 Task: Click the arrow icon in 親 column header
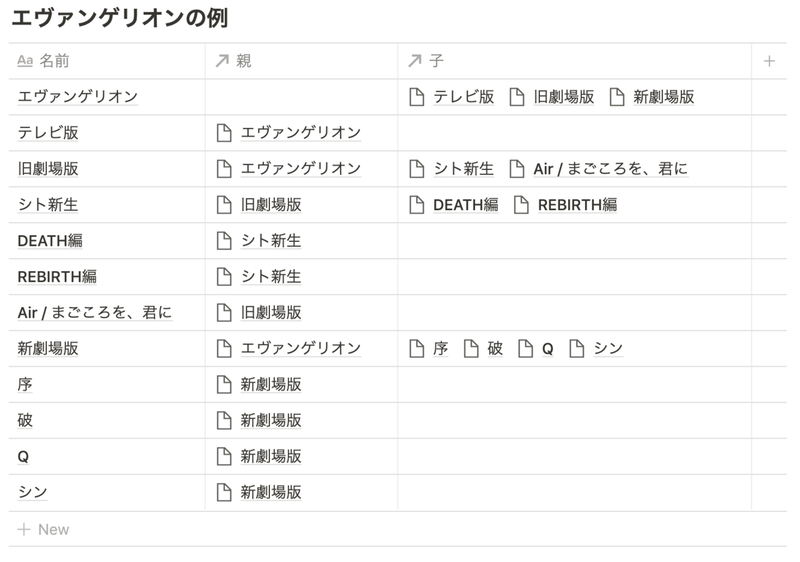[222, 61]
